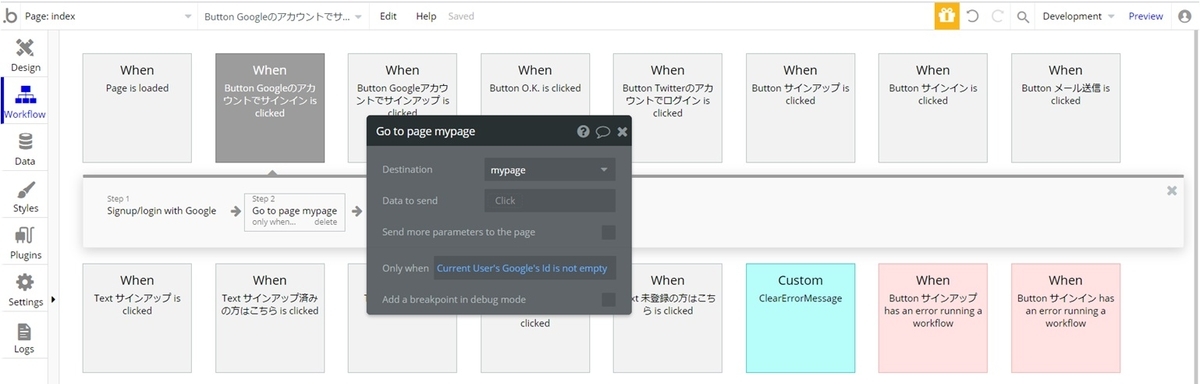The height and width of the screenshot is (384, 1200).
Task: Toggle Send more parameters to the page
Action: (x=608, y=232)
